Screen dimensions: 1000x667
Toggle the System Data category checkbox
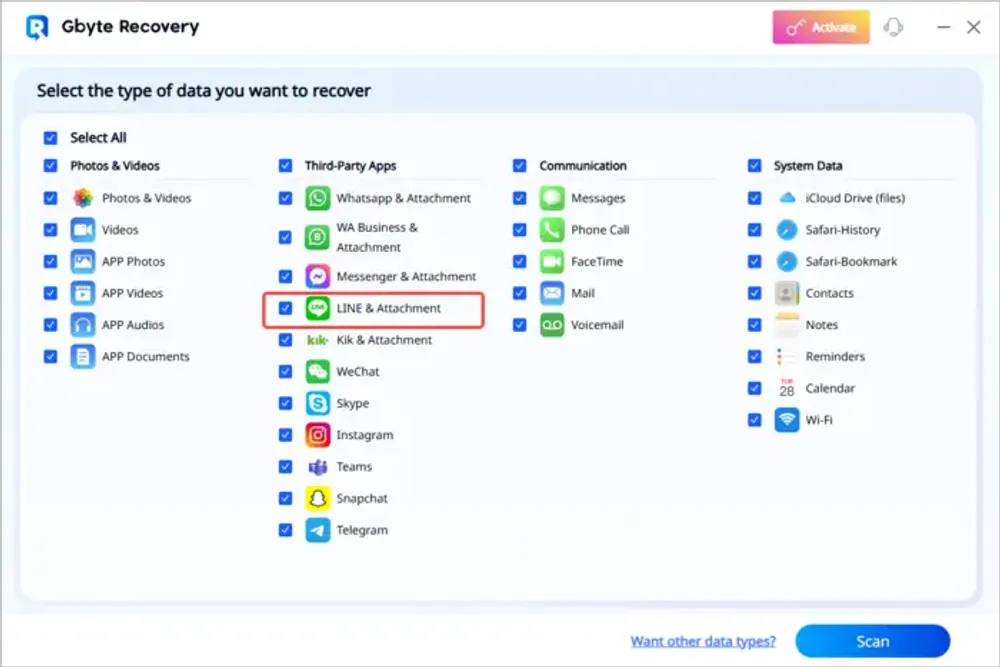pos(754,166)
